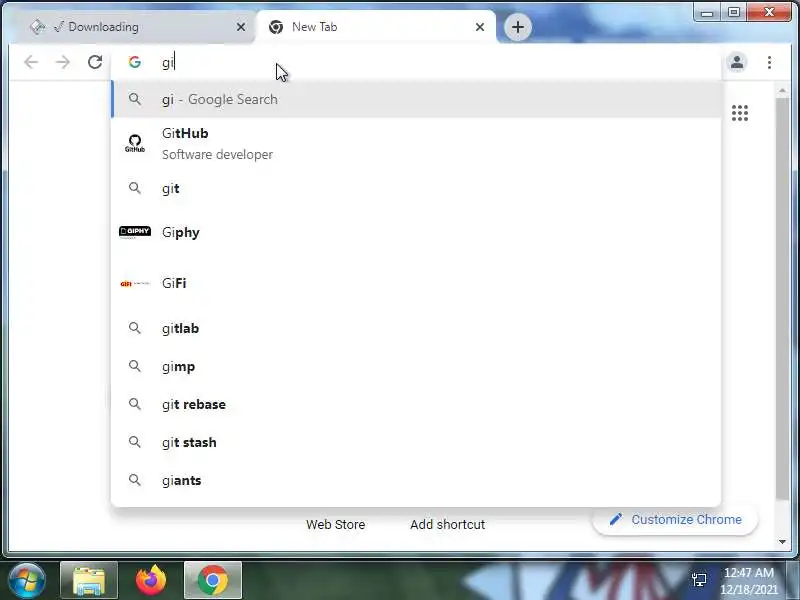Select the 'gitlab' suggestion text
Screen dimensions: 800x600
point(181,328)
